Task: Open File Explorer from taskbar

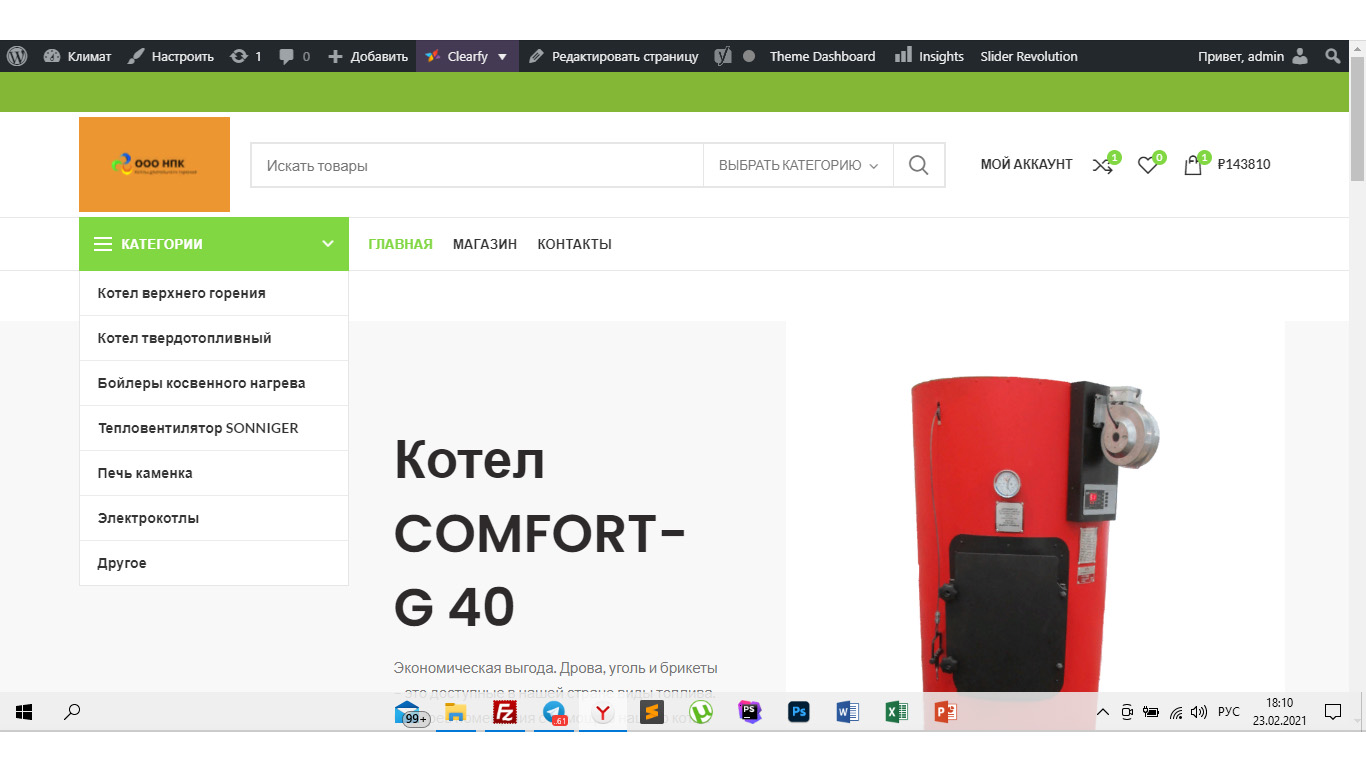Action: tap(456, 712)
